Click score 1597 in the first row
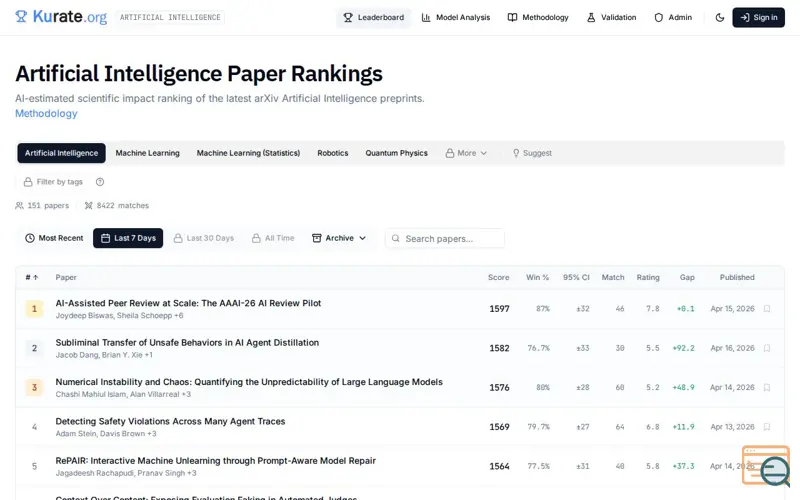 (499, 309)
